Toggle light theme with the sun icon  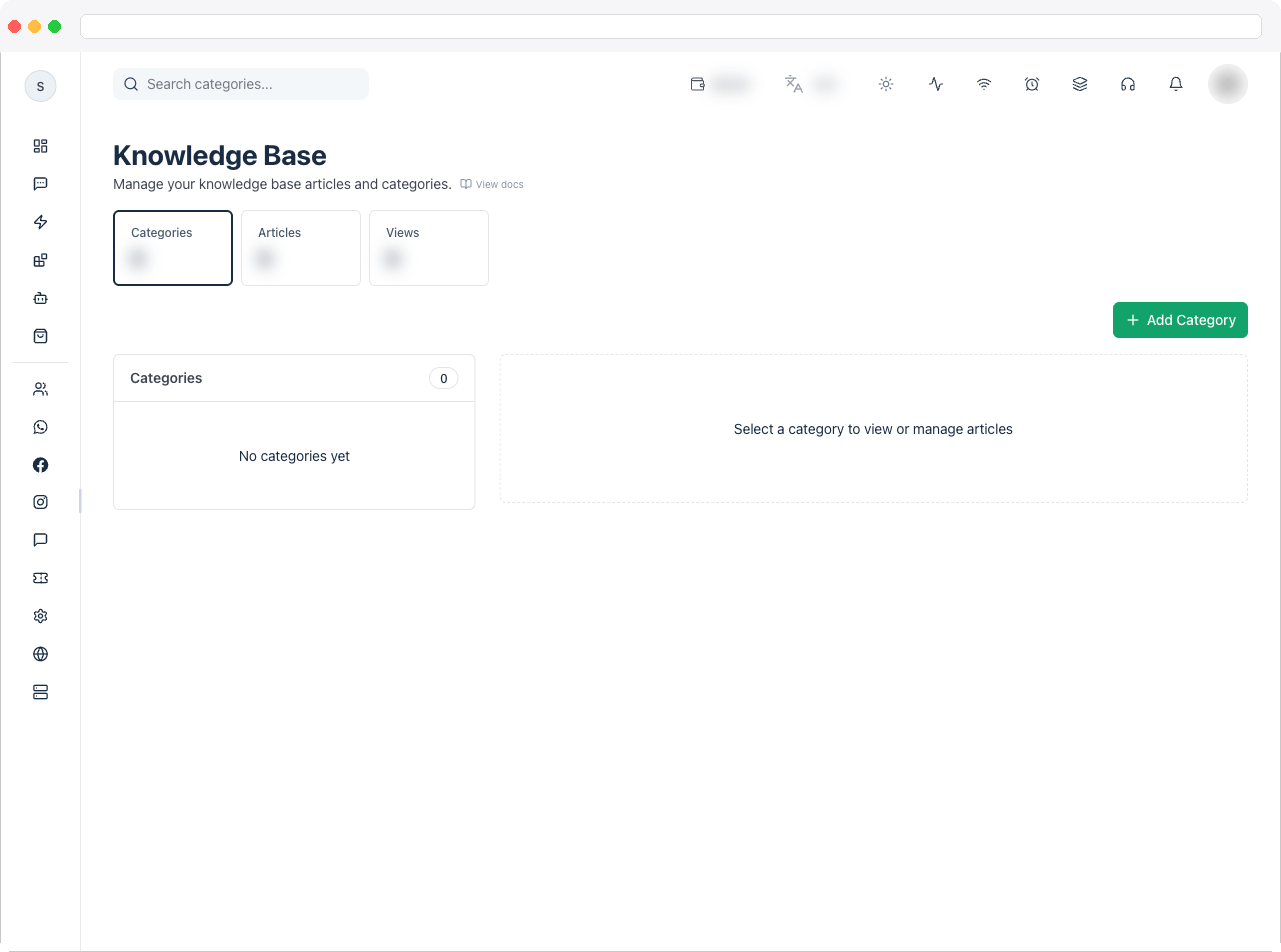click(886, 84)
